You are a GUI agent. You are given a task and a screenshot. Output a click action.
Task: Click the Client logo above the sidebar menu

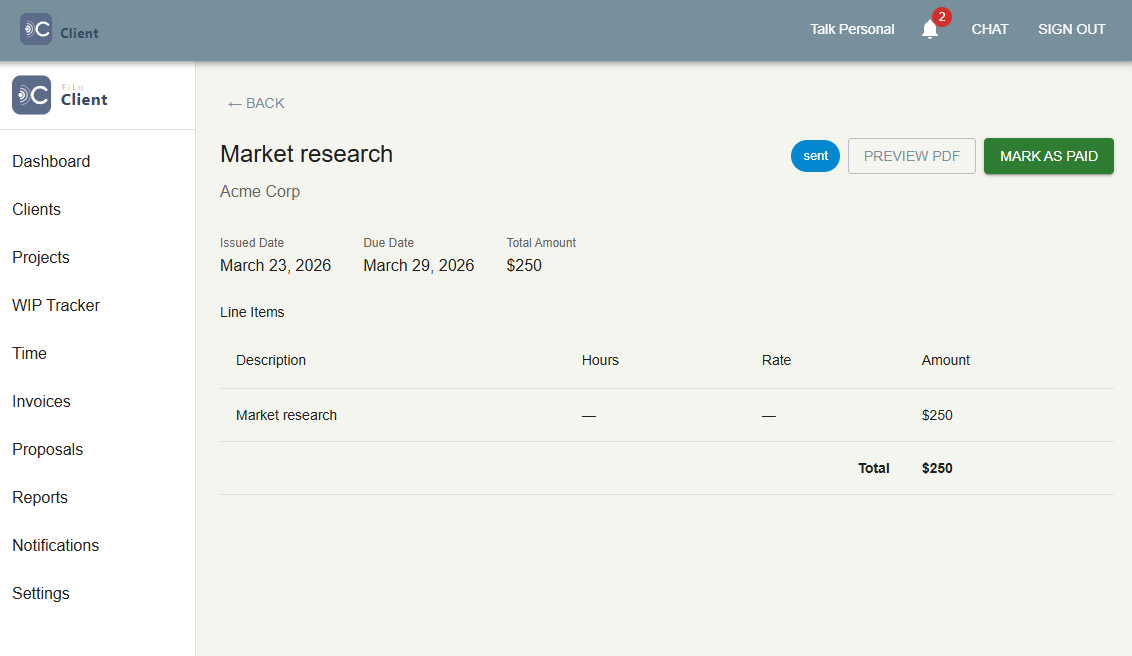click(58, 95)
